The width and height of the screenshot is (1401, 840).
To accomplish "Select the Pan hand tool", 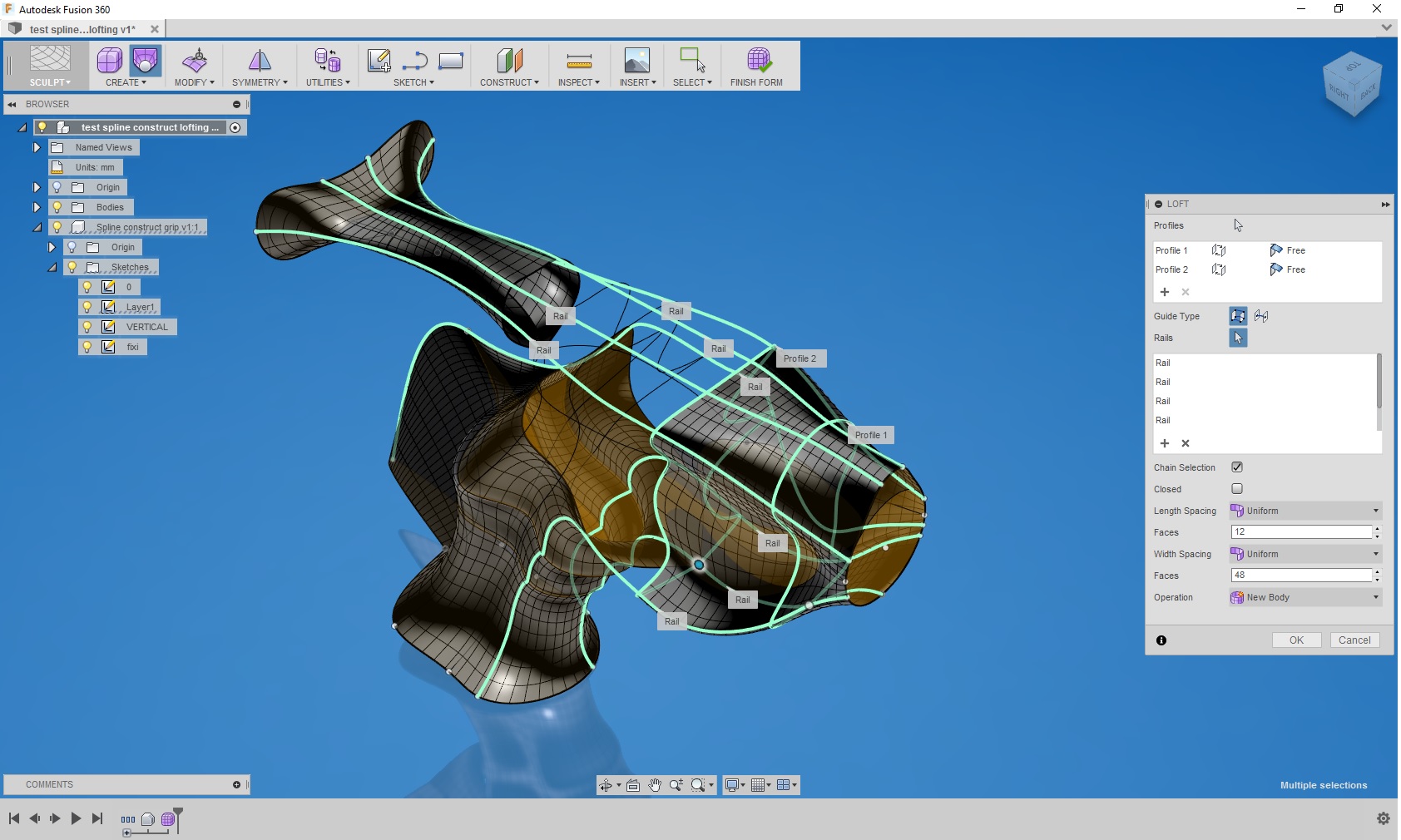I will pyautogui.click(x=655, y=785).
